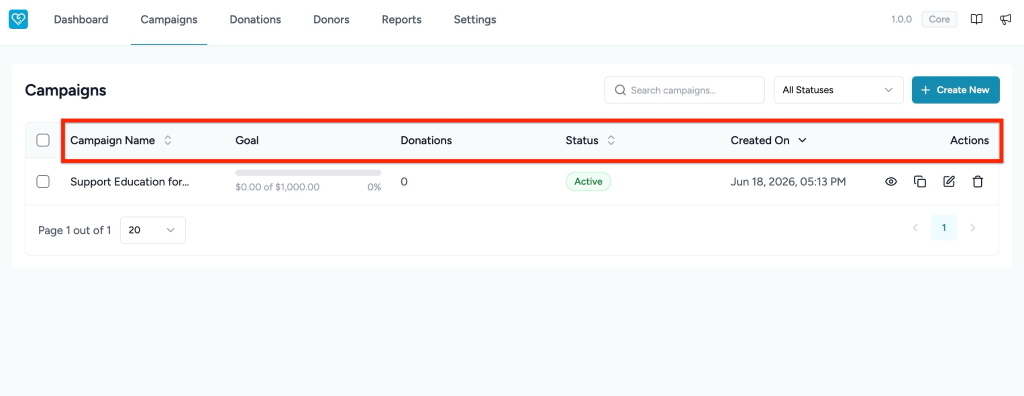Screen dimensions: 1024x396
Task: Delete the Support Education campaign
Action: tap(978, 182)
